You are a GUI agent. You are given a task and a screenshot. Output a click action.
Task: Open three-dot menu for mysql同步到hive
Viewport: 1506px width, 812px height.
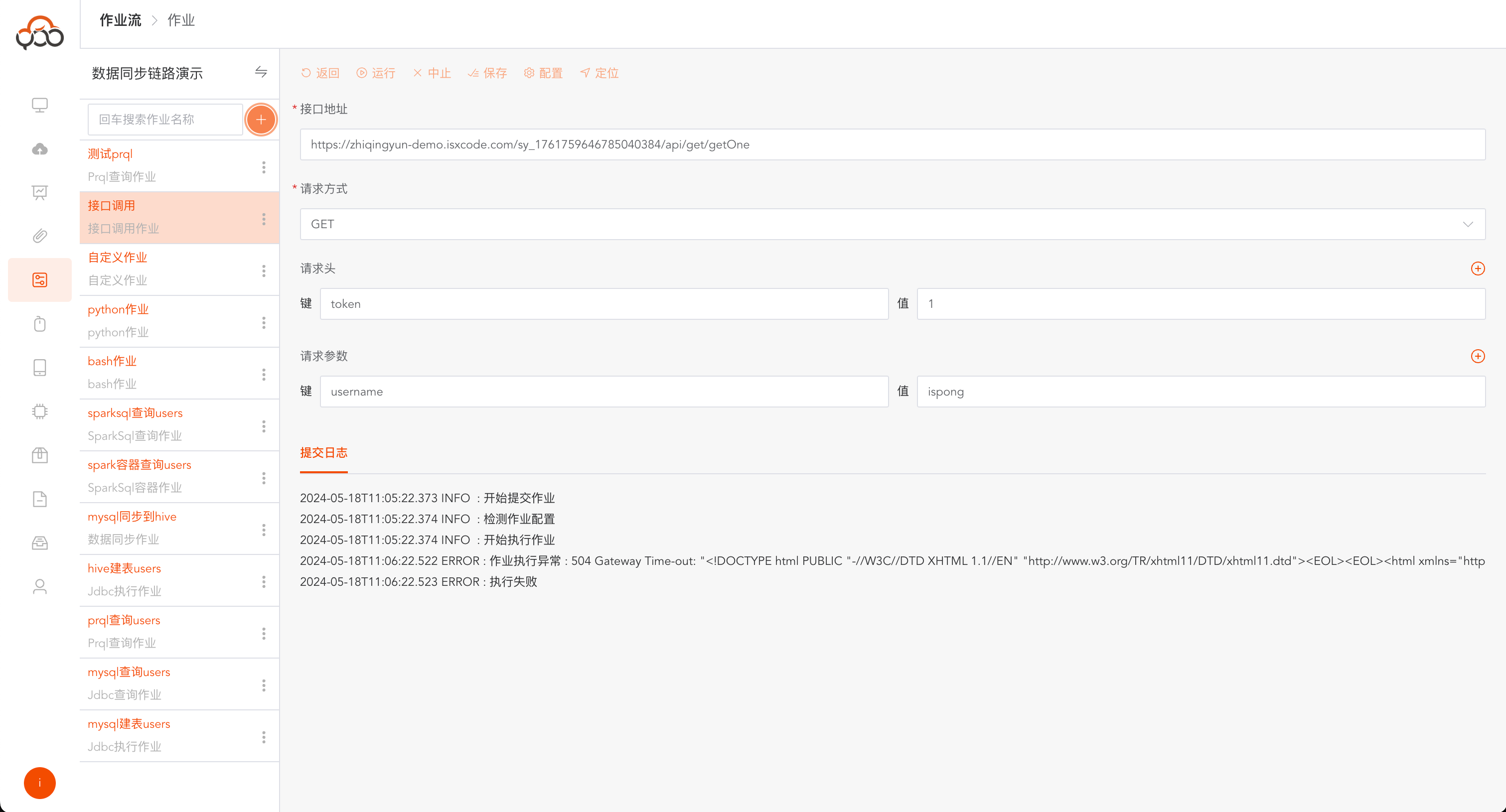point(264,530)
